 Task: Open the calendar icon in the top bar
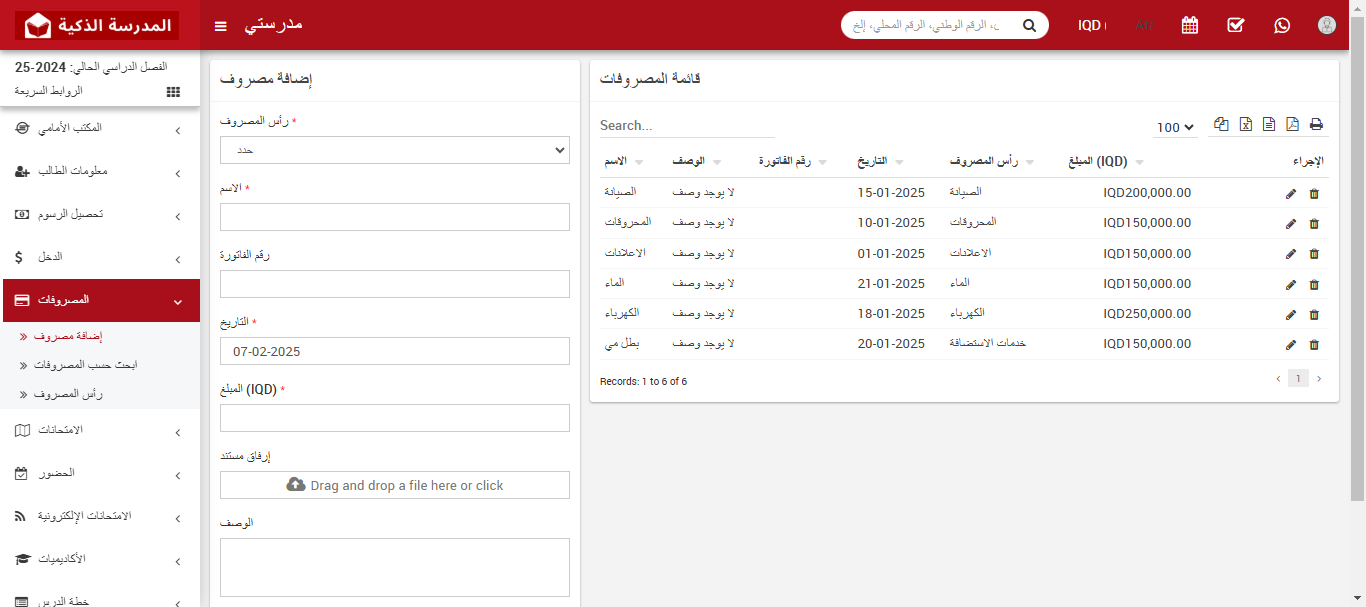1189,24
